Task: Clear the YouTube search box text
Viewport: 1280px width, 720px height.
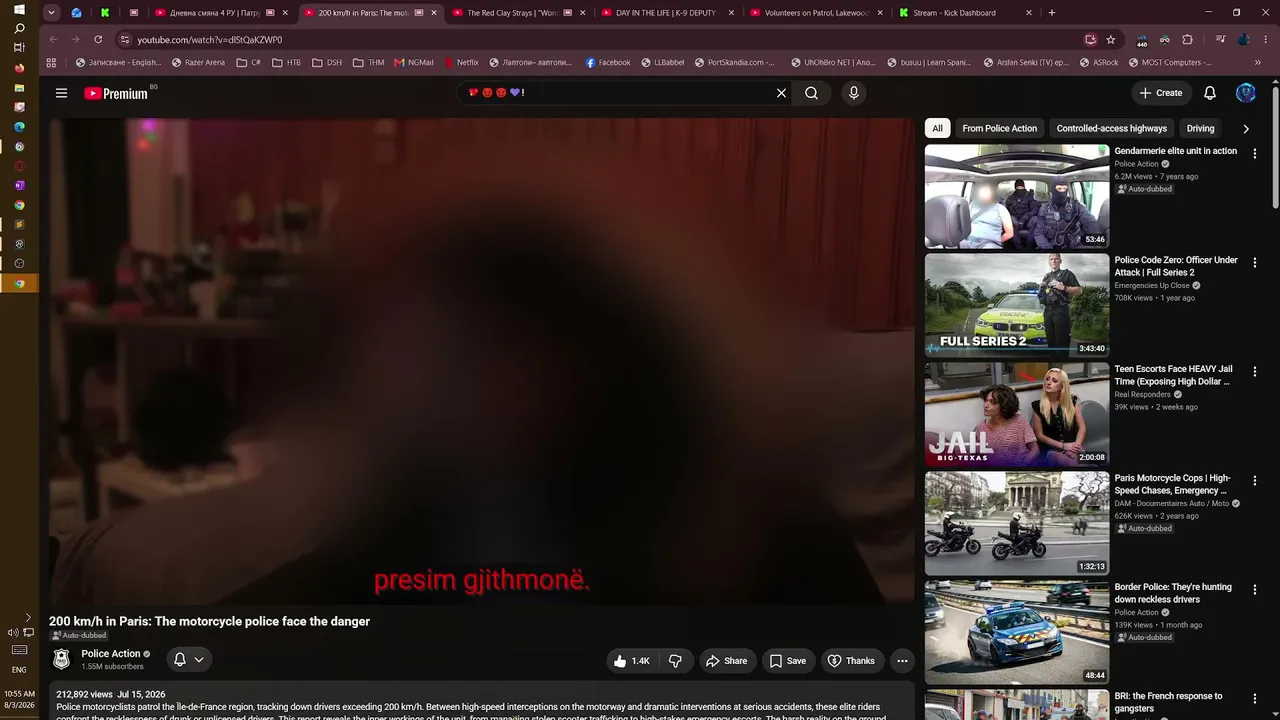Action: pos(781,93)
